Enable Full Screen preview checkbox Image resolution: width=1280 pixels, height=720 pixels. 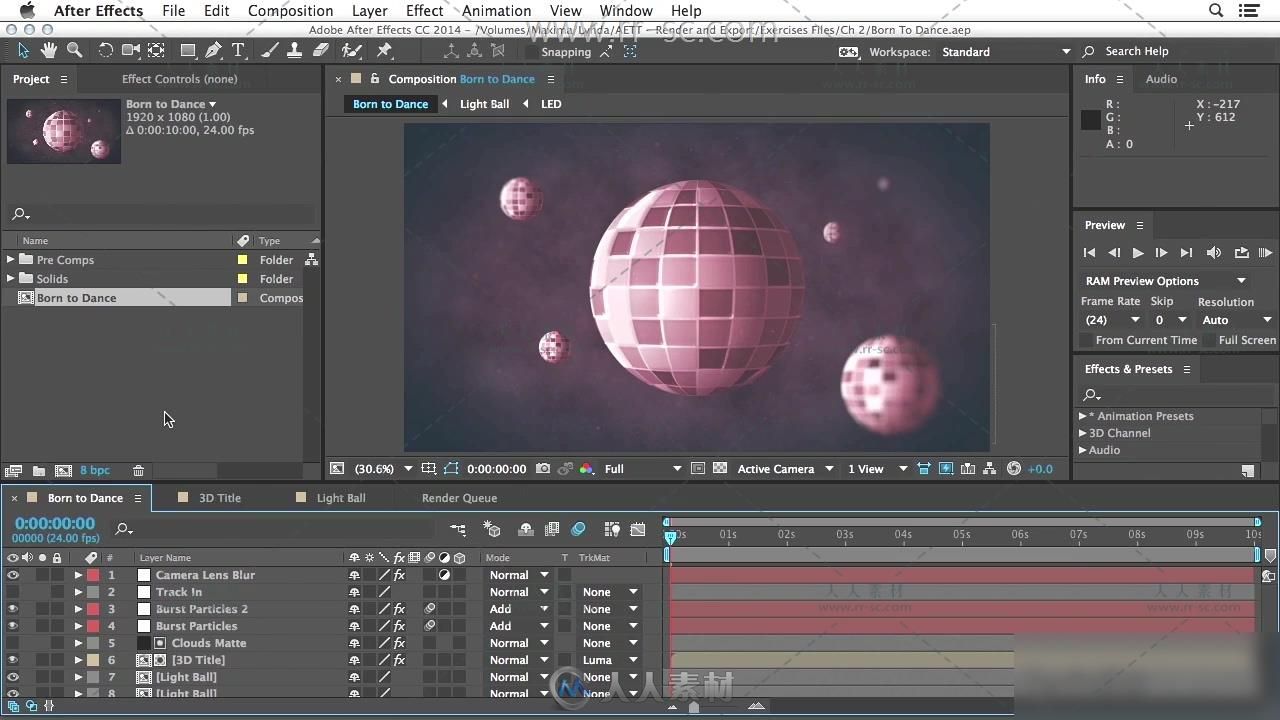tap(1209, 340)
